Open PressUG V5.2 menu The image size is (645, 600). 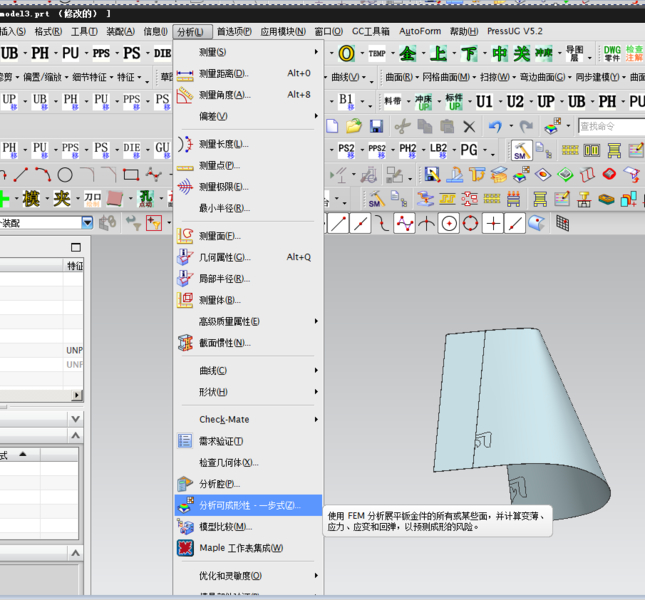tap(515, 31)
